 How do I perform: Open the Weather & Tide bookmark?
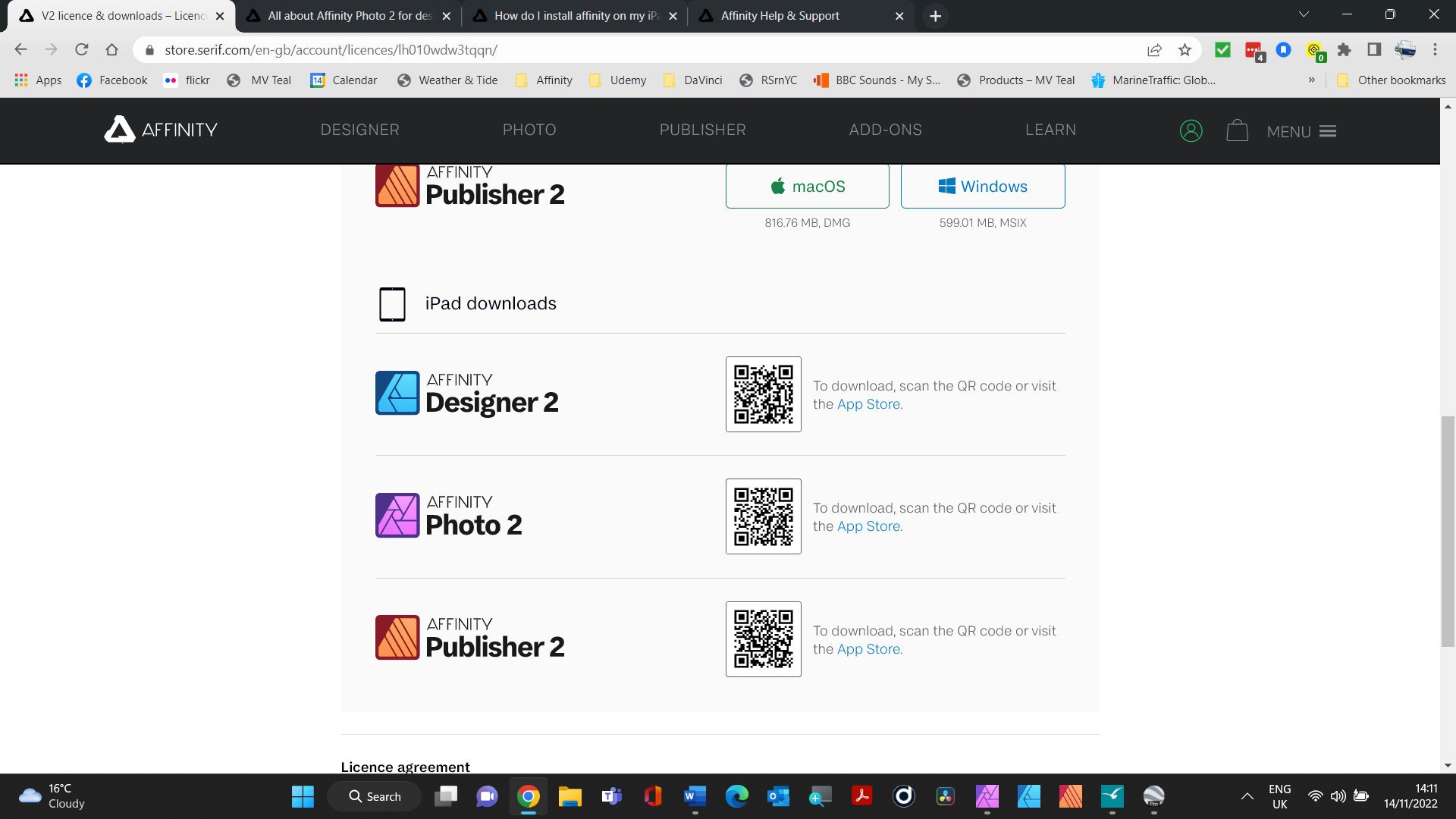[x=447, y=80]
